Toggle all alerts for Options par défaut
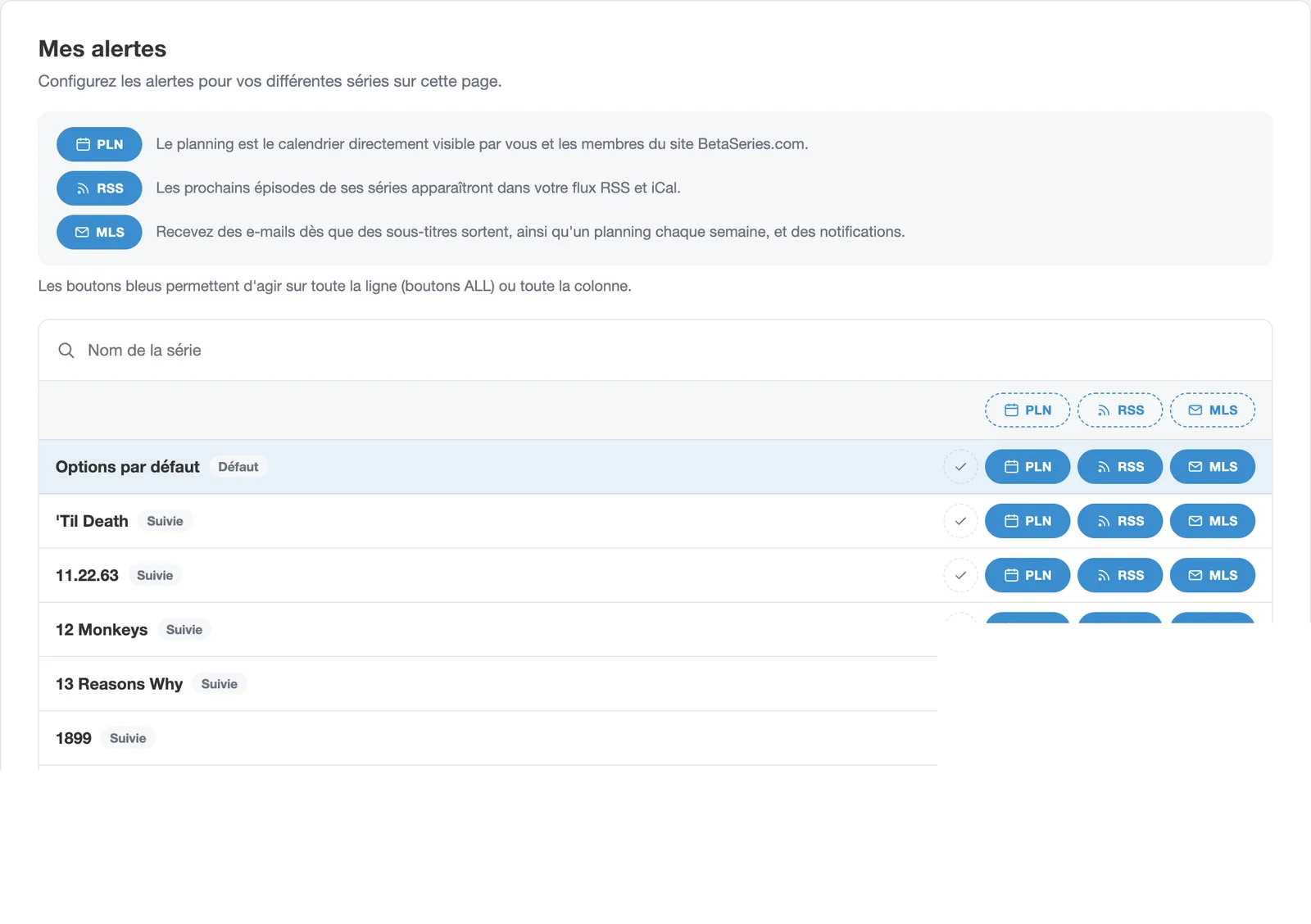Viewport: 1311px width, 924px height. [960, 467]
